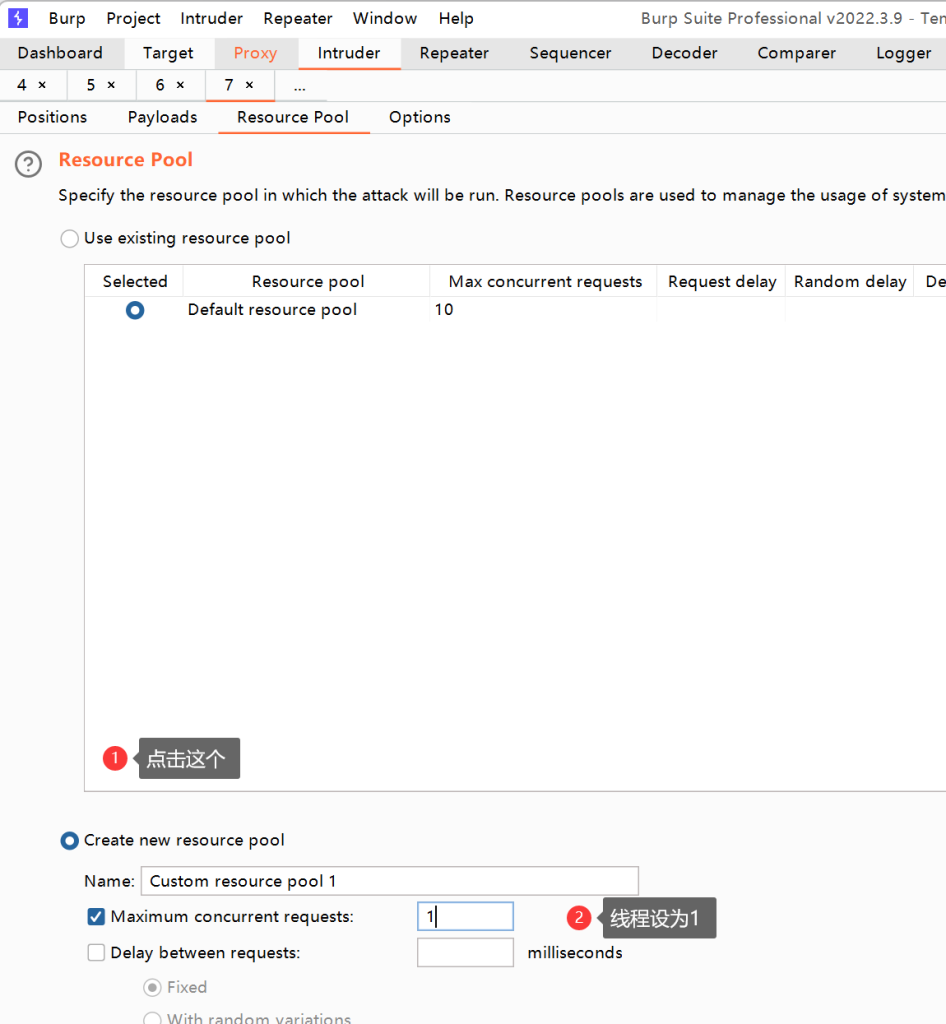
Task: Select the Resource Pool sub-tab
Action: (x=293, y=117)
